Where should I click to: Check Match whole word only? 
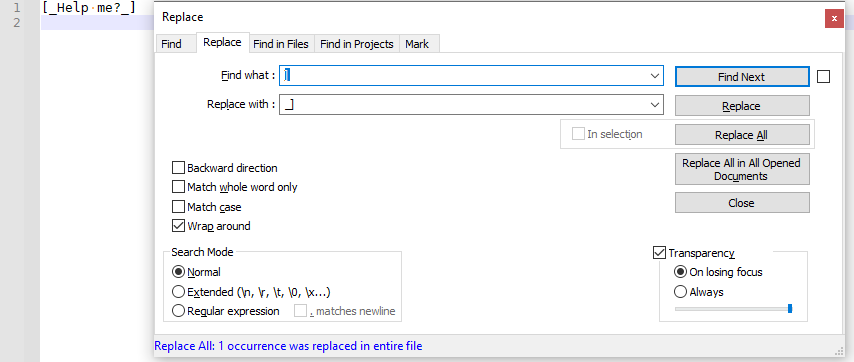[x=178, y=187]
